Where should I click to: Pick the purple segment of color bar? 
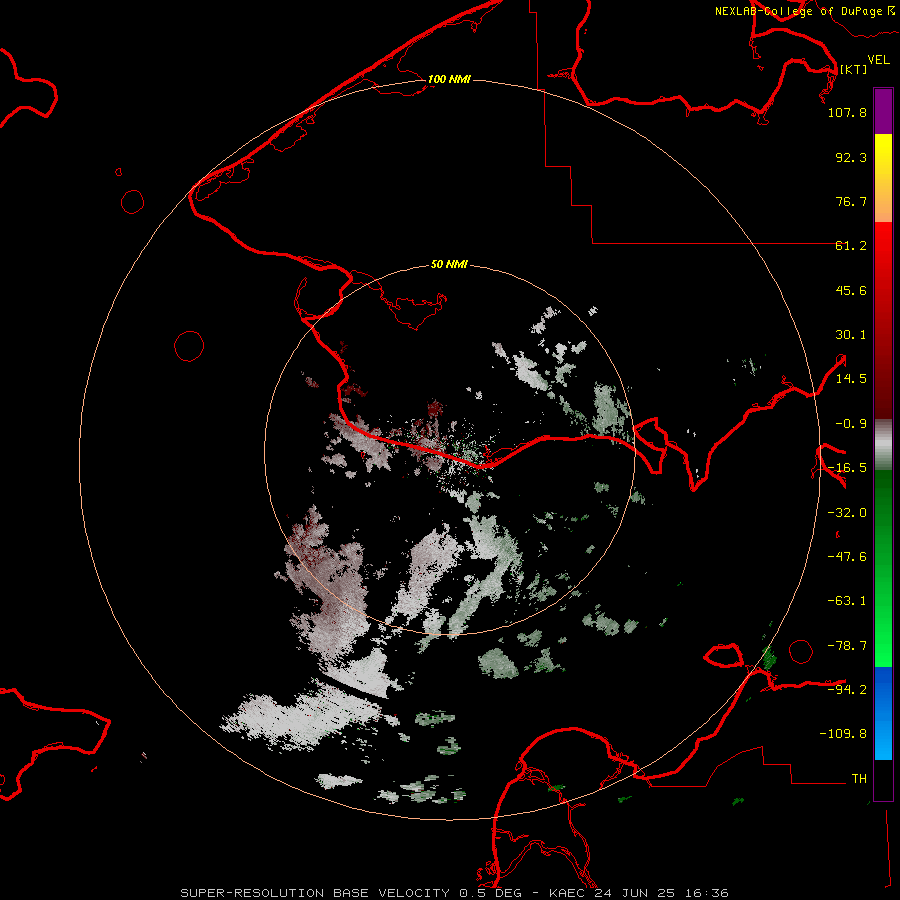click(x=883, y=111)
